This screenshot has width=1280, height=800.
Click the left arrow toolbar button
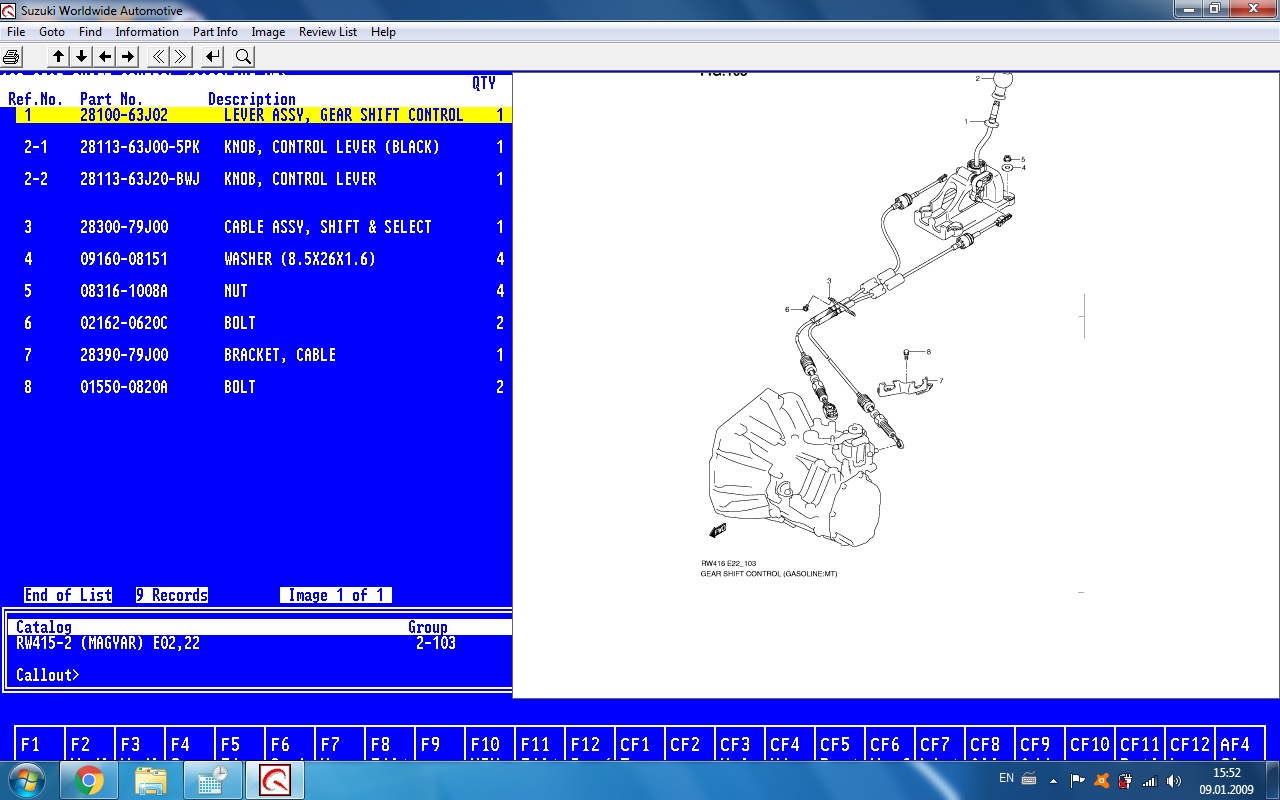pos(105,57)
